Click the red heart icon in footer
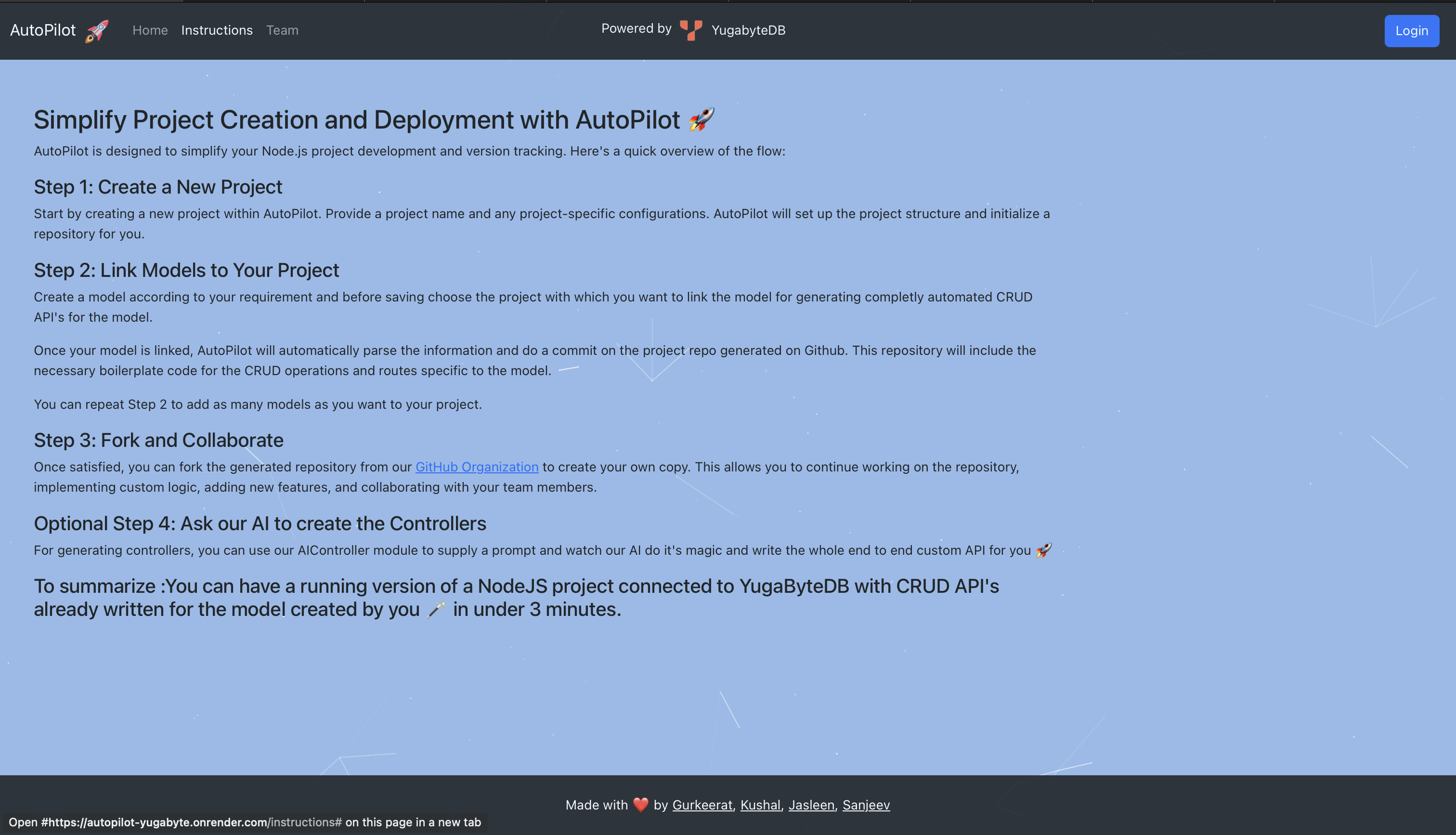The width and height of the screenshot is (1456, 835). (640, 805)
